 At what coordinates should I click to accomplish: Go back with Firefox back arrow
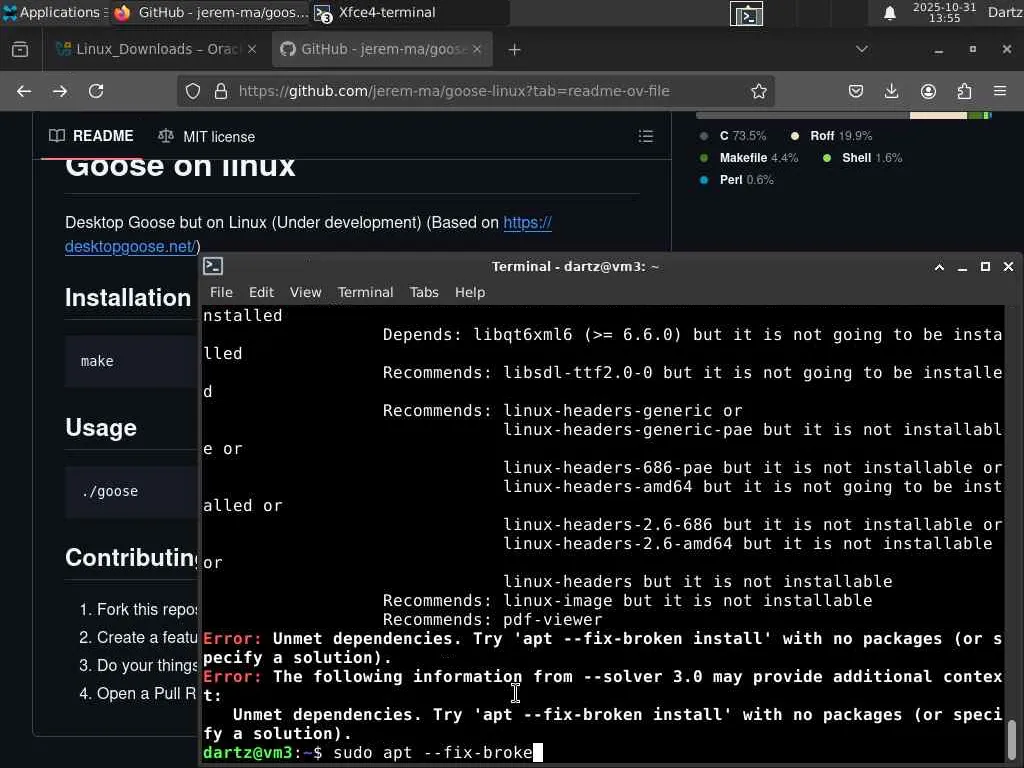tap(24, 91)
